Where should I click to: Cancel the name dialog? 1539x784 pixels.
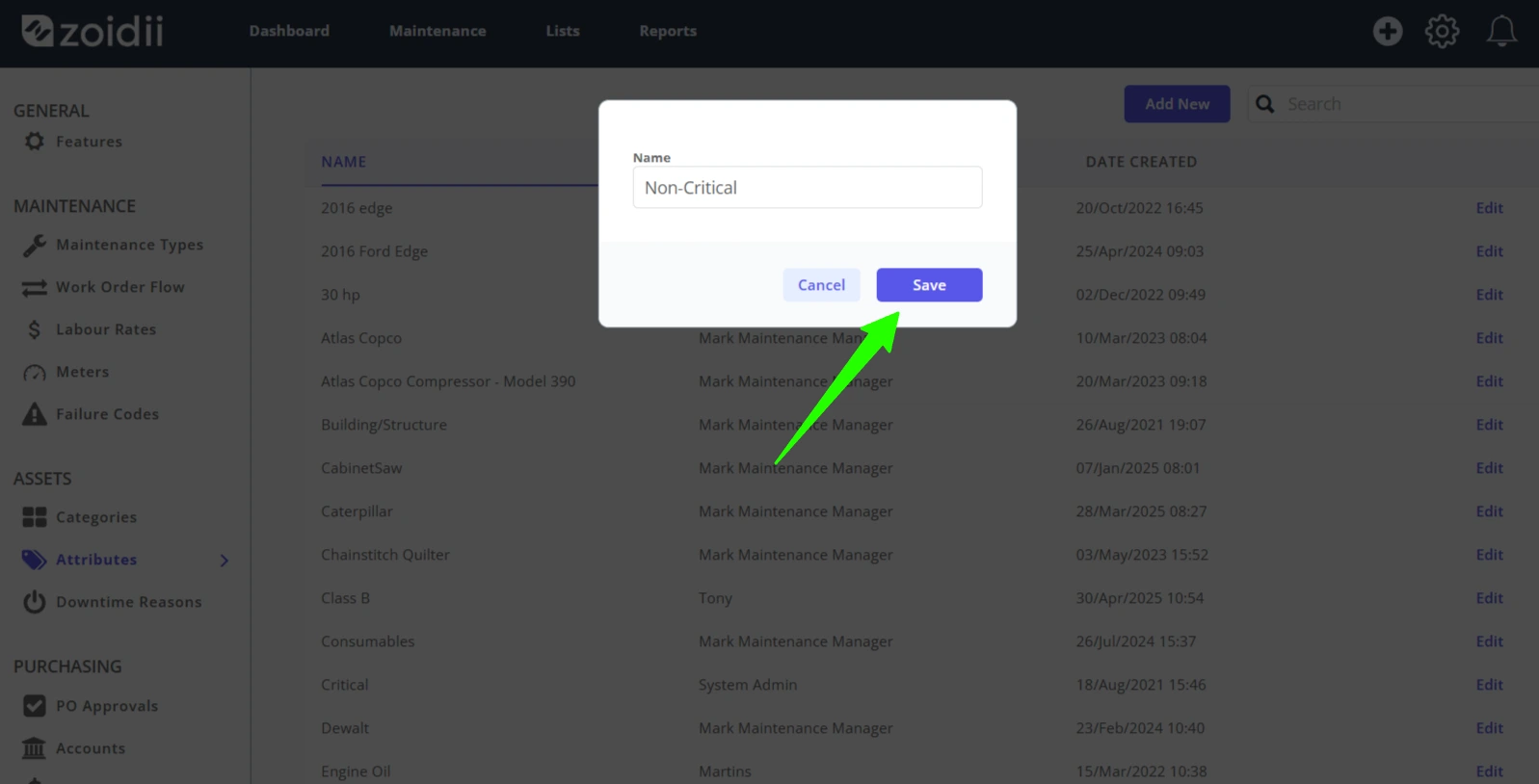(x=821, y=285)
